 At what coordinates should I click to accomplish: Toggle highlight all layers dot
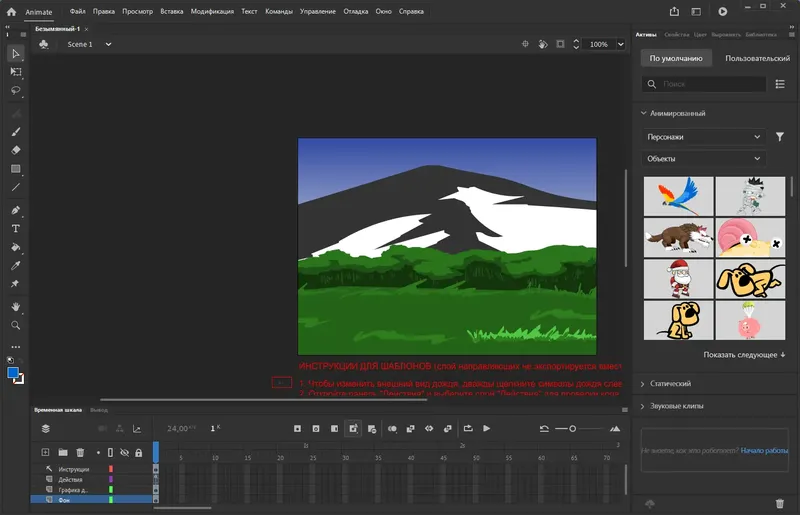98,452
